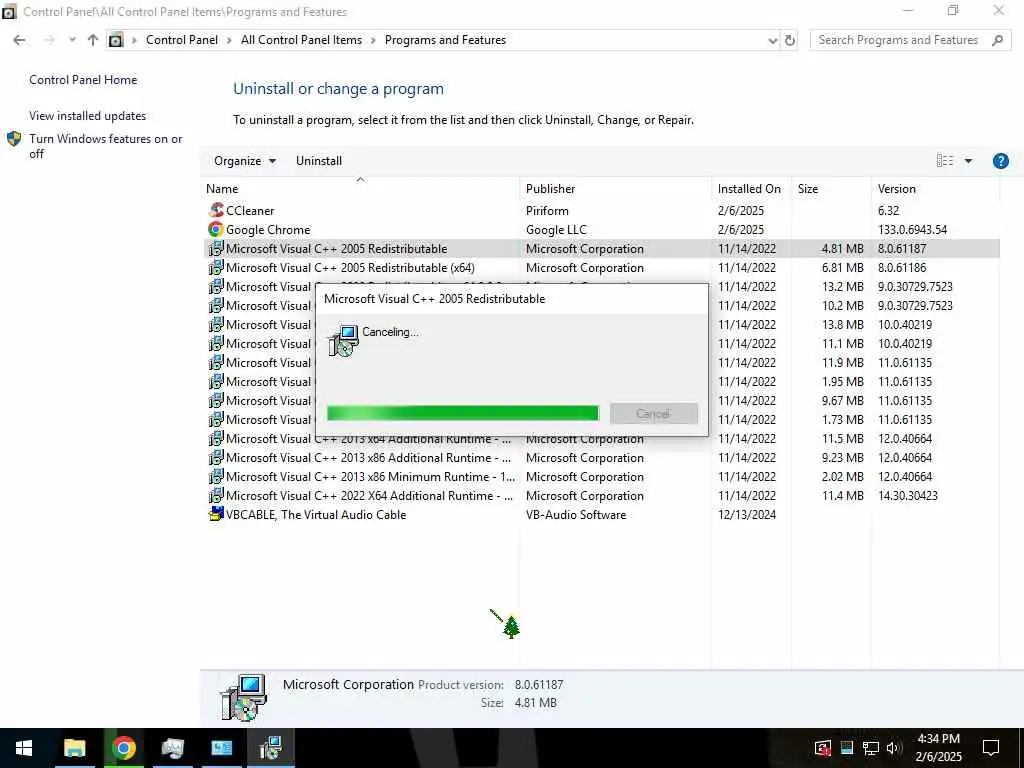Expand chevron after All Control Panel Items

[x=373, y=40]
